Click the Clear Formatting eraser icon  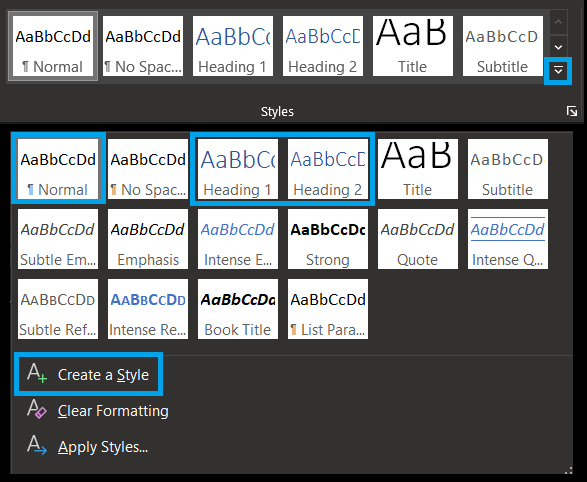click(37, 409)
